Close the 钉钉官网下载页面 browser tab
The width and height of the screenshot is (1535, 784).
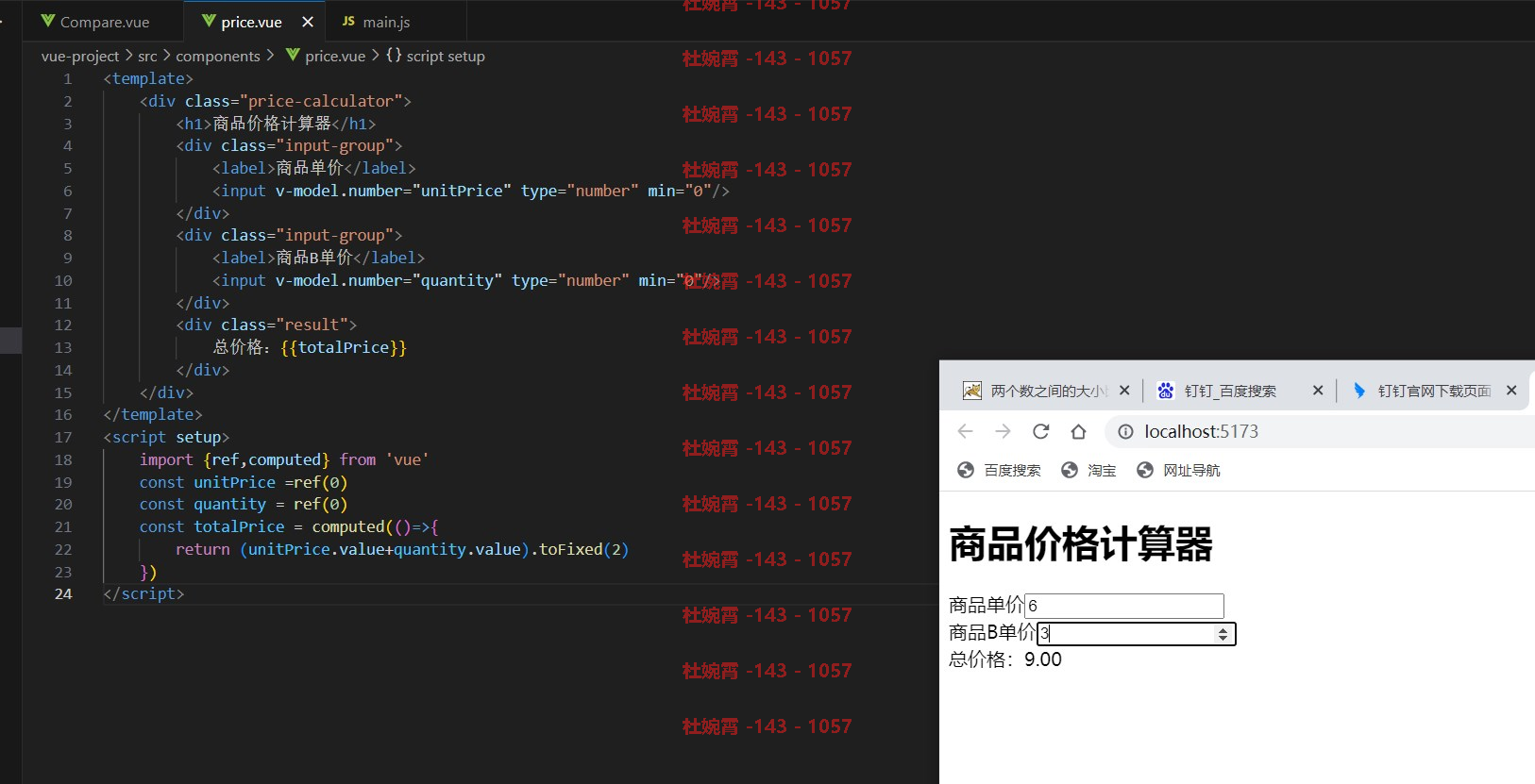(1511, 391)
